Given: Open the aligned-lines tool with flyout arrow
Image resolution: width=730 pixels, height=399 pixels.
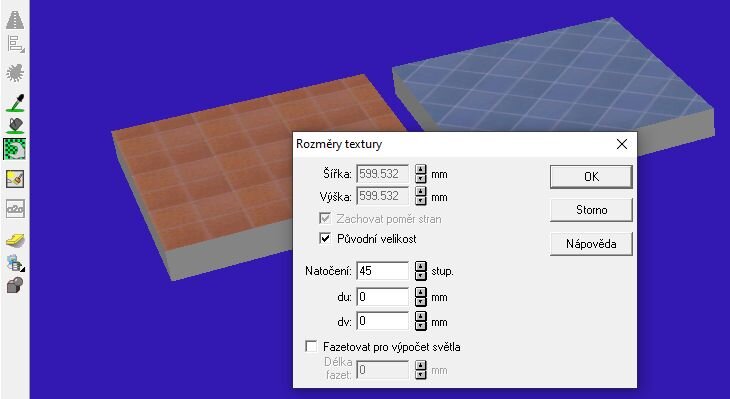Looking at the screenshot, I should (15, 44).
